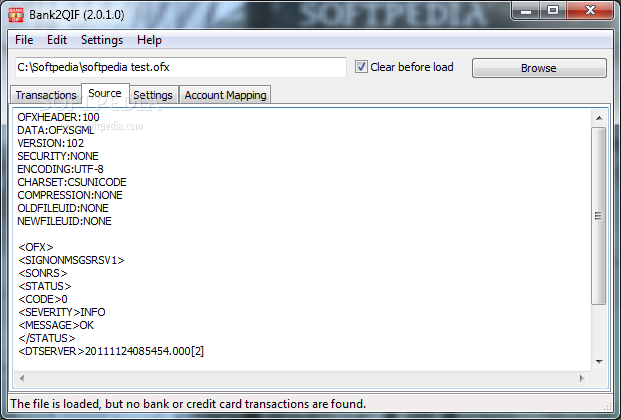Click the vertical scrollbar thumb

pyautogui.click(x=599, y=216)
